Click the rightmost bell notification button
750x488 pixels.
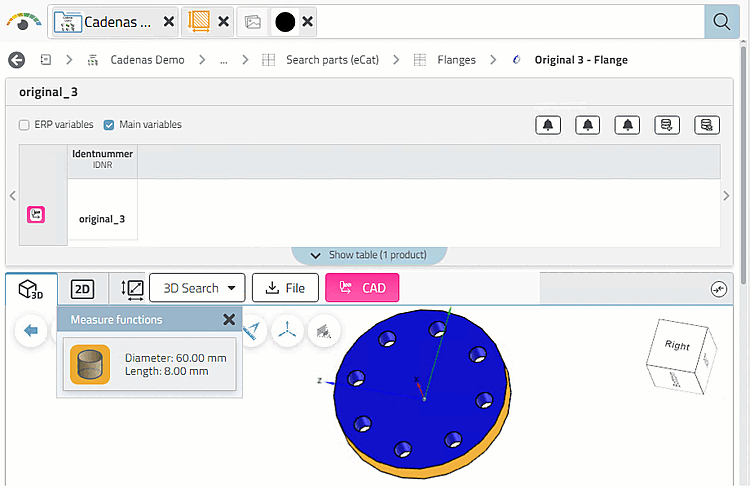pyautogui.click(x=628, y=125)
